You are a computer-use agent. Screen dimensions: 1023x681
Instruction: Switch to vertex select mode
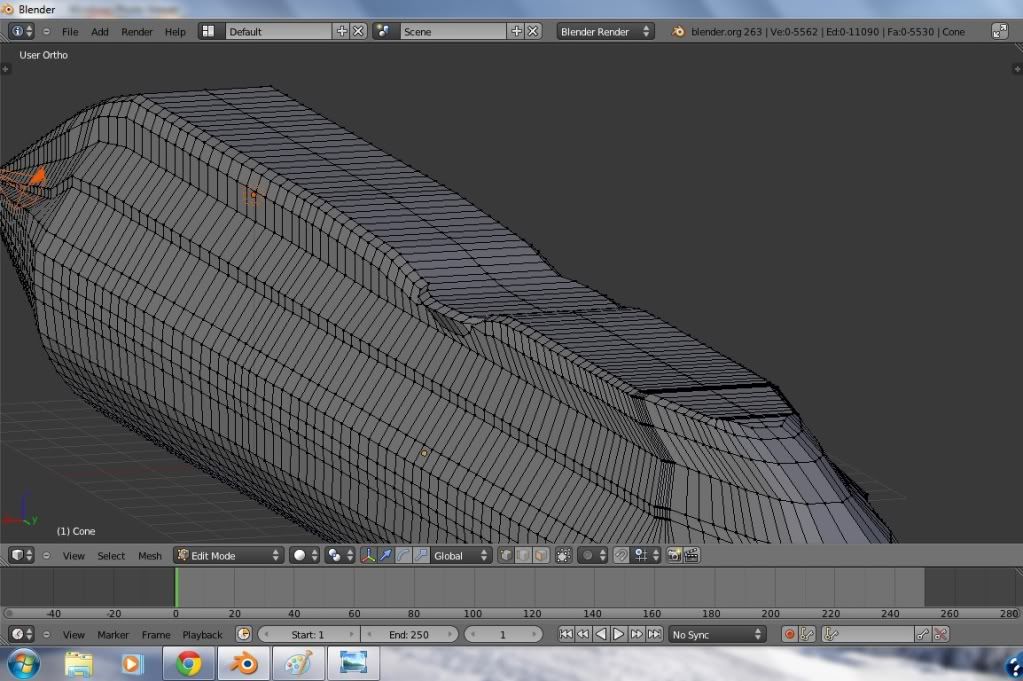(506, 555)
